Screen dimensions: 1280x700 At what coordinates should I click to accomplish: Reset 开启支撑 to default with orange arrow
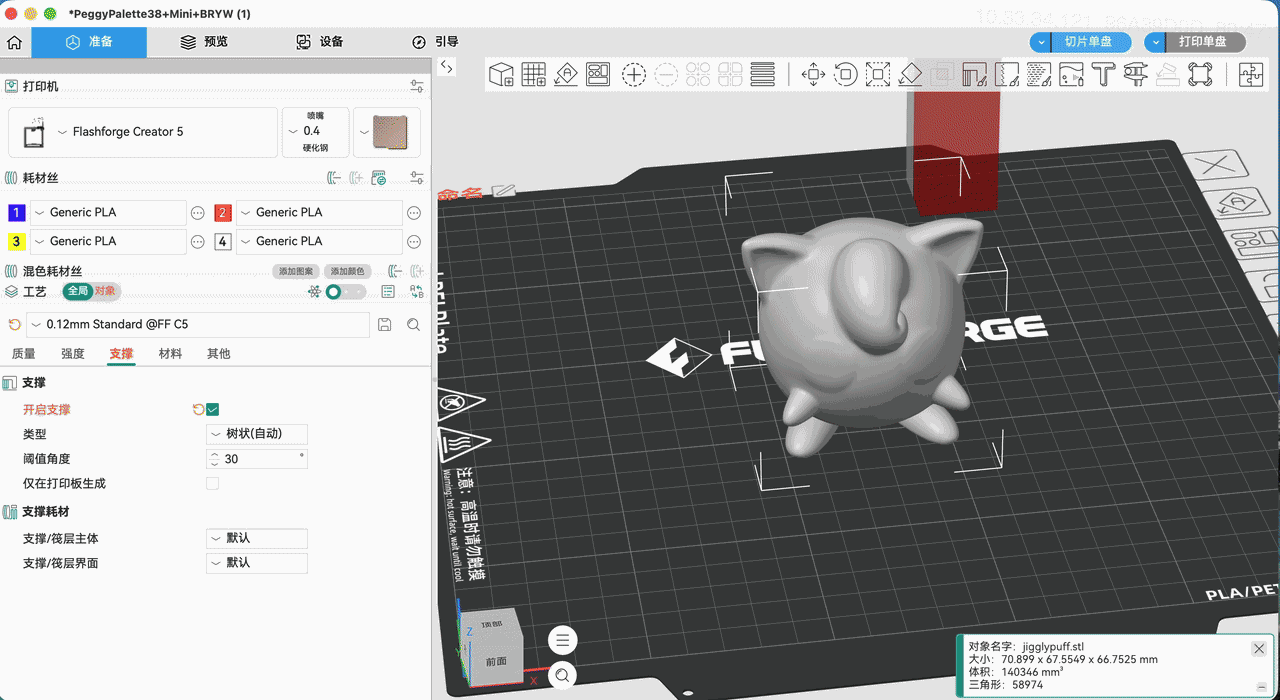pos(198,410)
